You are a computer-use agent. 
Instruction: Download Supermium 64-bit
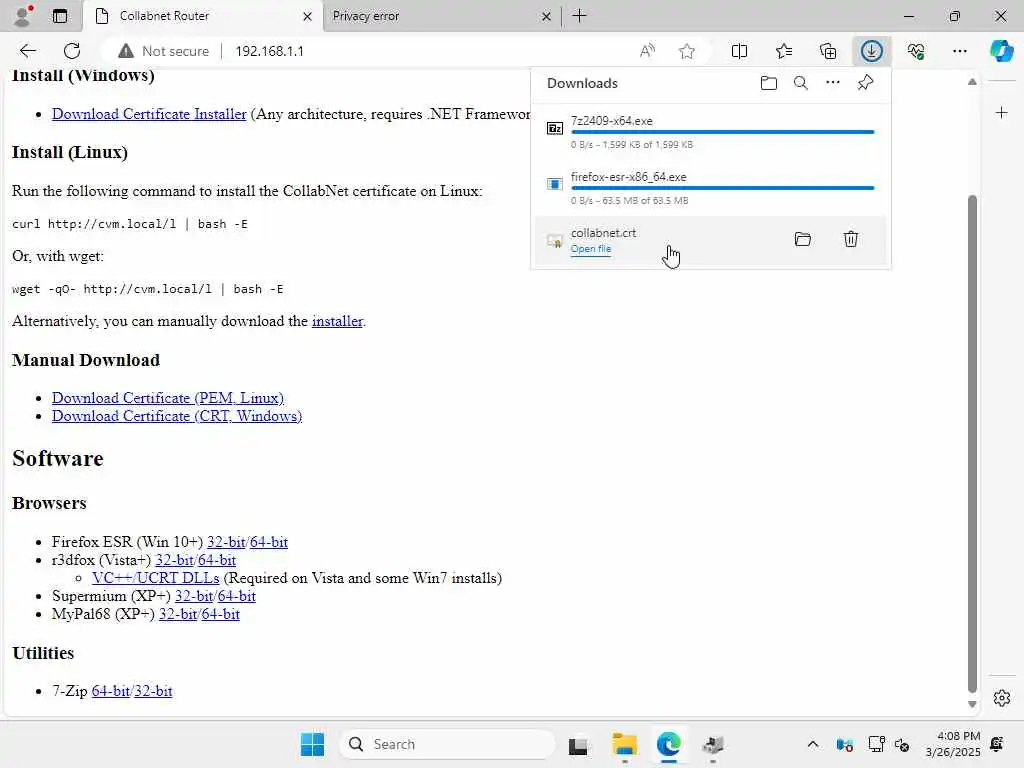click(236, 596)
